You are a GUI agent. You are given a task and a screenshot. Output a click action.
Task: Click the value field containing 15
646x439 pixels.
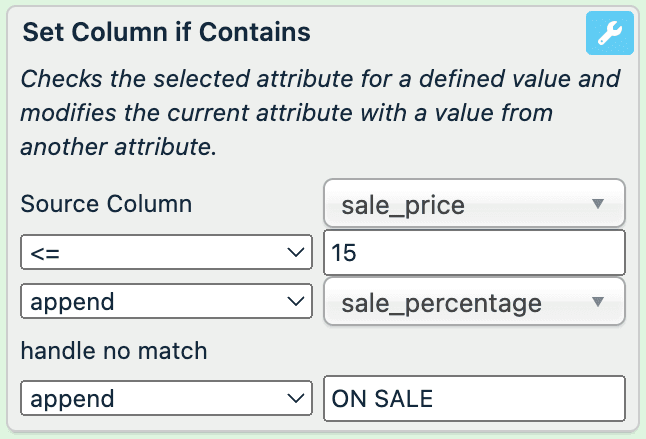click(x=475, y=253)
